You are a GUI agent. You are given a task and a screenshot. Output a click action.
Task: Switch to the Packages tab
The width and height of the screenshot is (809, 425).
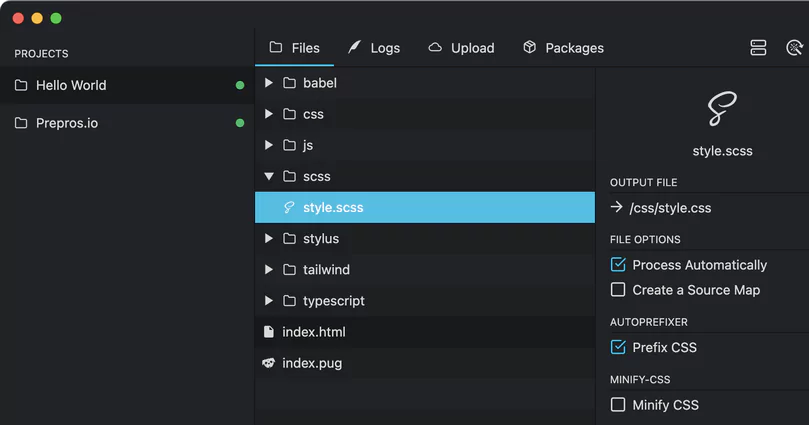[x=563, y=48]
